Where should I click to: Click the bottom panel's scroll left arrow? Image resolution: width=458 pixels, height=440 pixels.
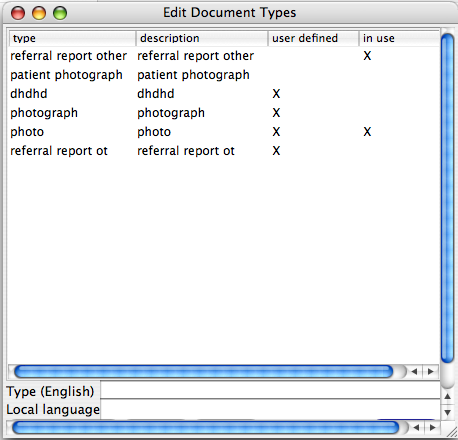pyautogui.click(x=416, y=427)
